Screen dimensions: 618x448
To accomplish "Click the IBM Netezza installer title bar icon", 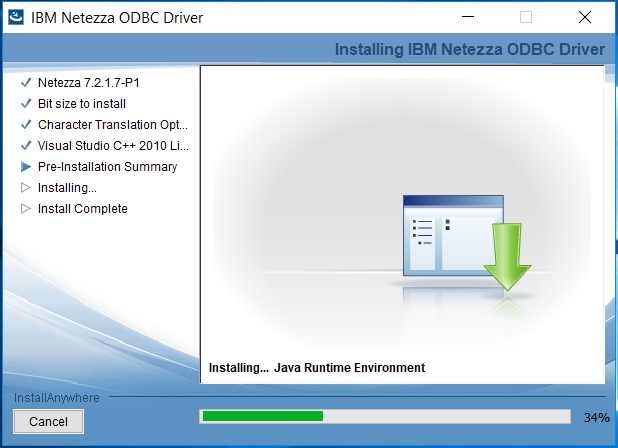I will tap(16, 17).
